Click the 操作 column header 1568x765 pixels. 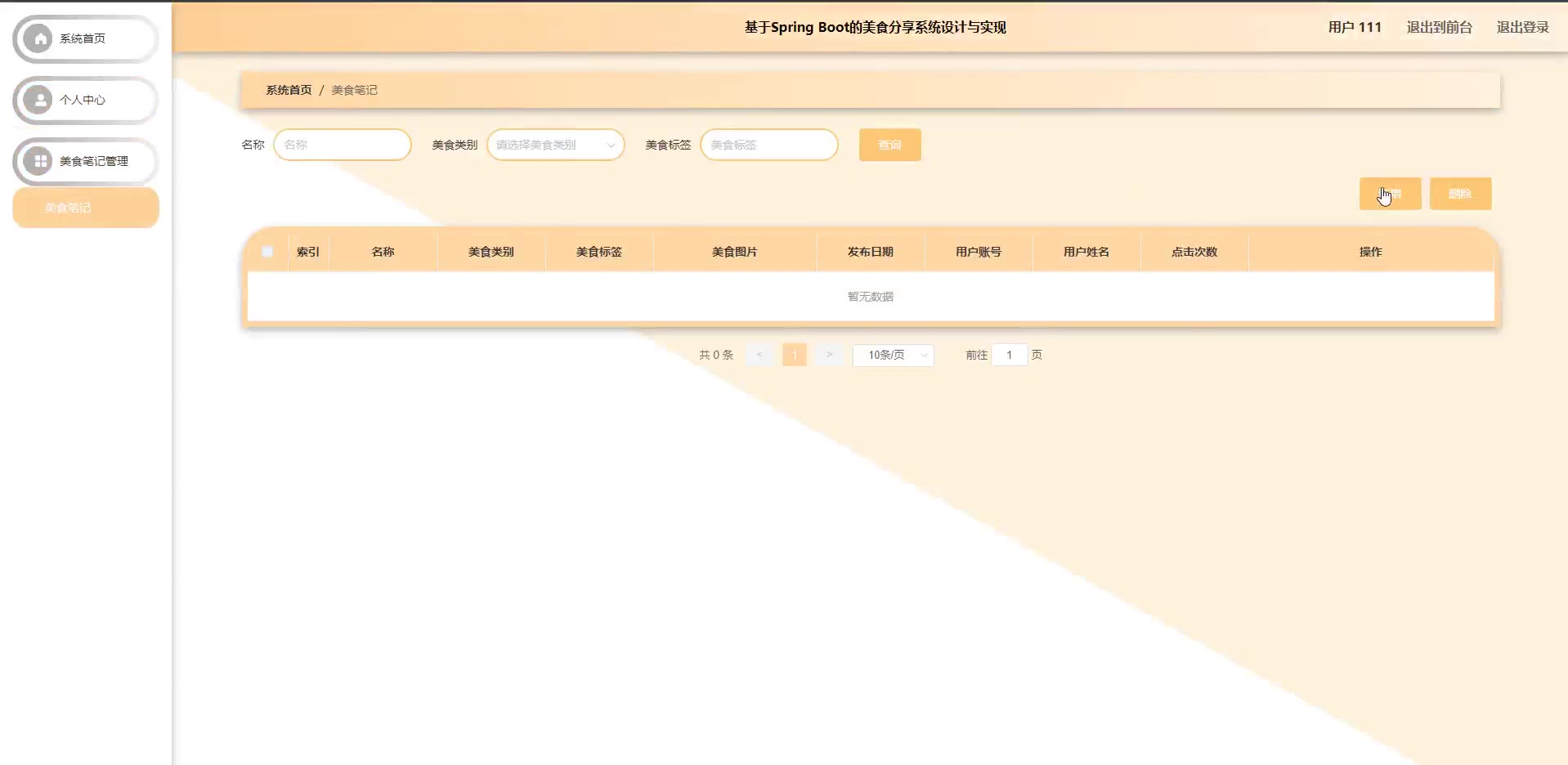(1371, 252)
